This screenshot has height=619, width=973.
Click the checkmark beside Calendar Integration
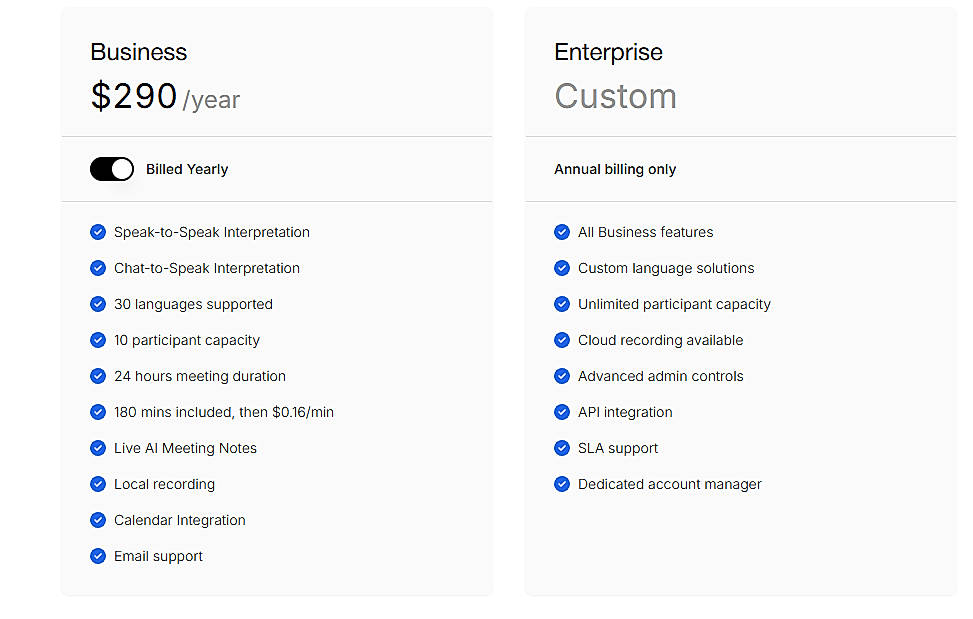pyautogui.click(x=98, y=520)
